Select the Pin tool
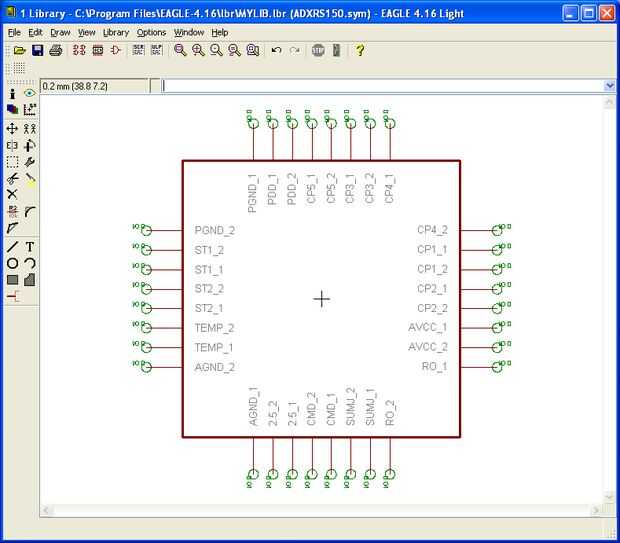The image size is (620, 543). (13, 296)
